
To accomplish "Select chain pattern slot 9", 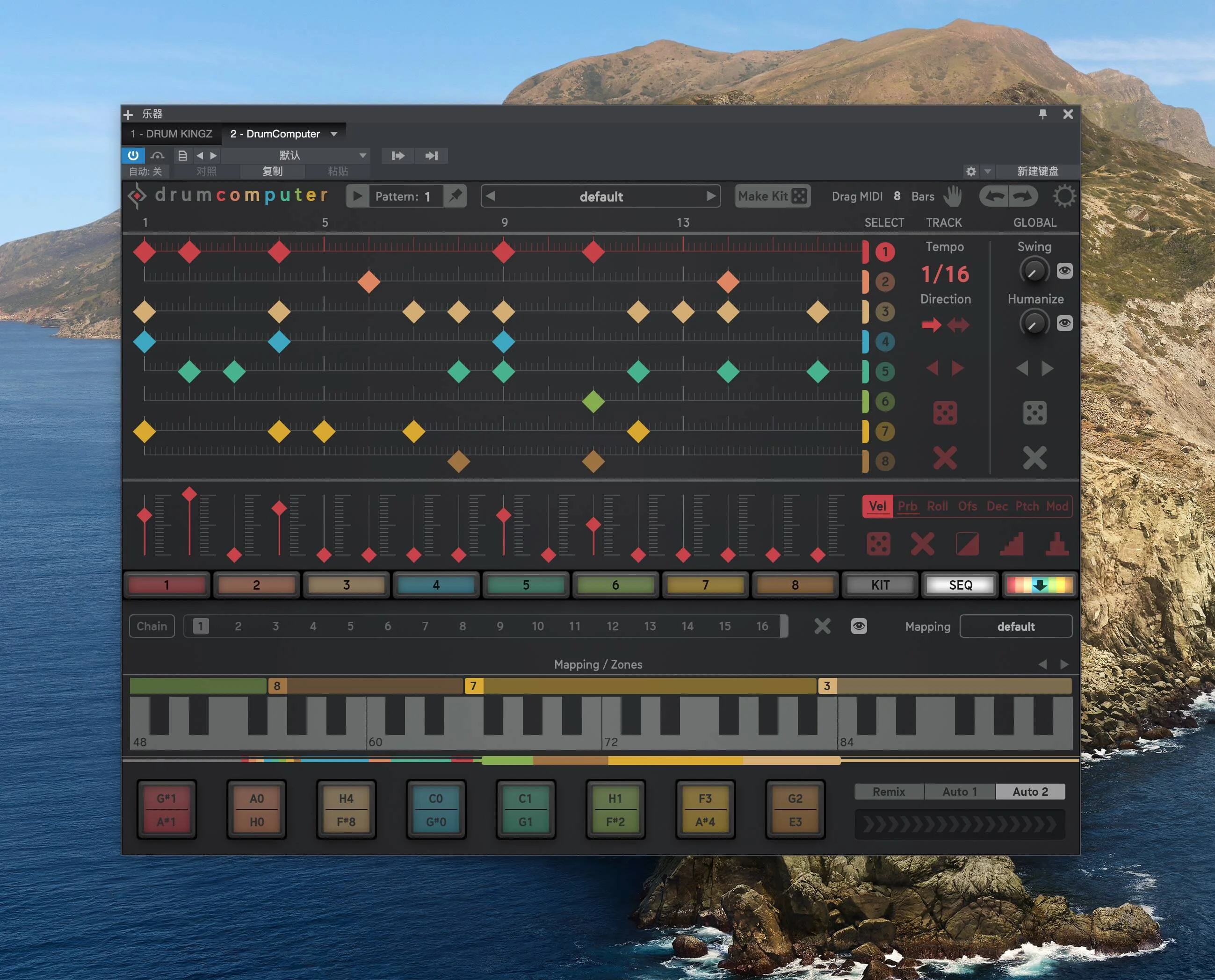I will pyautogui.click(x=499, y=626).
